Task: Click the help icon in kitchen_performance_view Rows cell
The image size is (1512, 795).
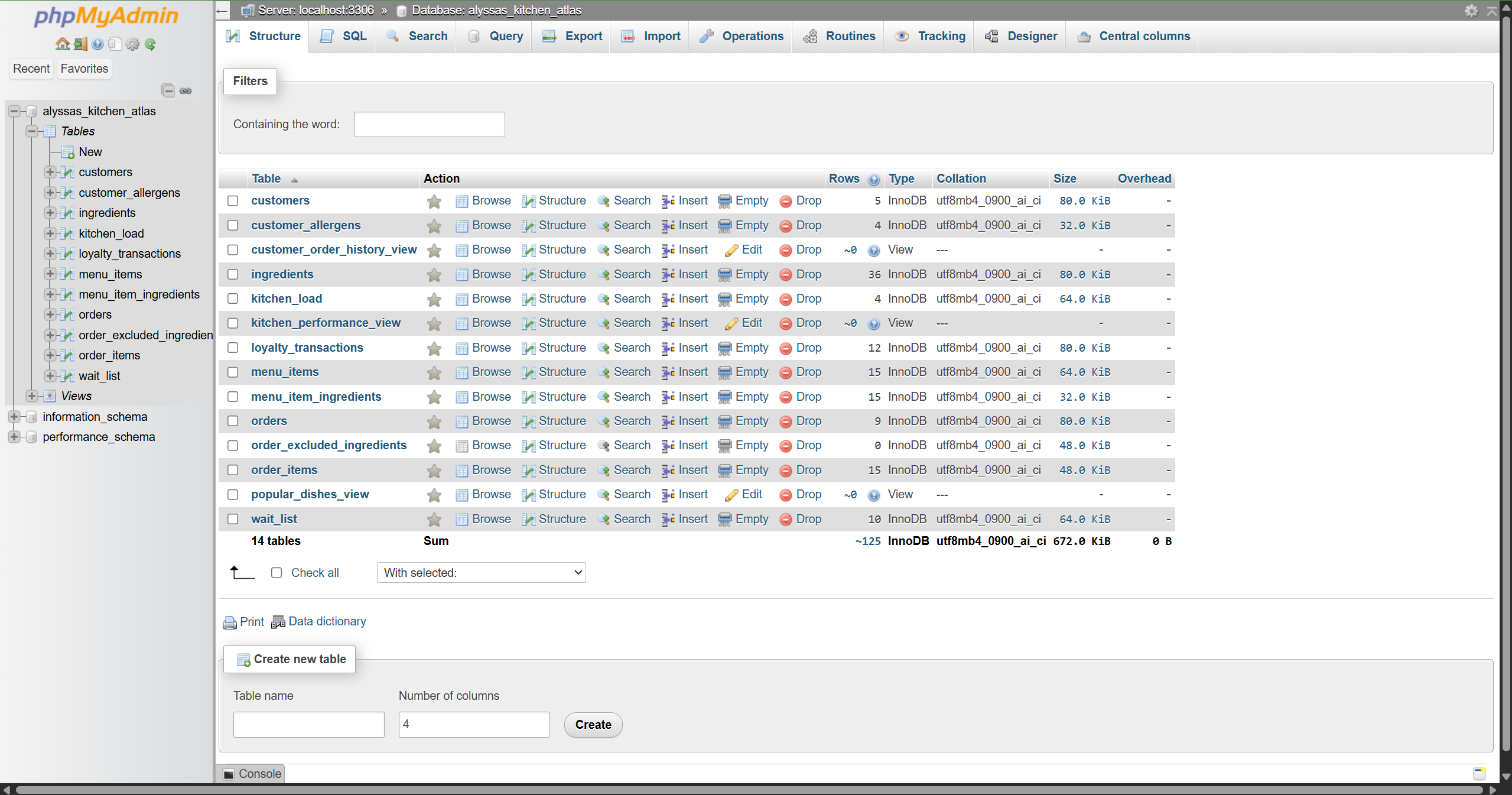Action: 874,325
